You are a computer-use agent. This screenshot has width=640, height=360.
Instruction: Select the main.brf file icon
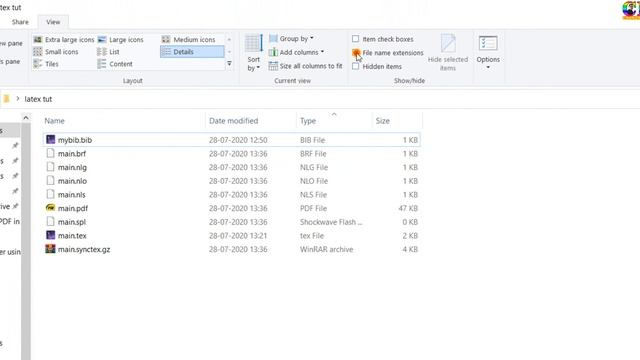pyautogui.click(x=50, y=153)
